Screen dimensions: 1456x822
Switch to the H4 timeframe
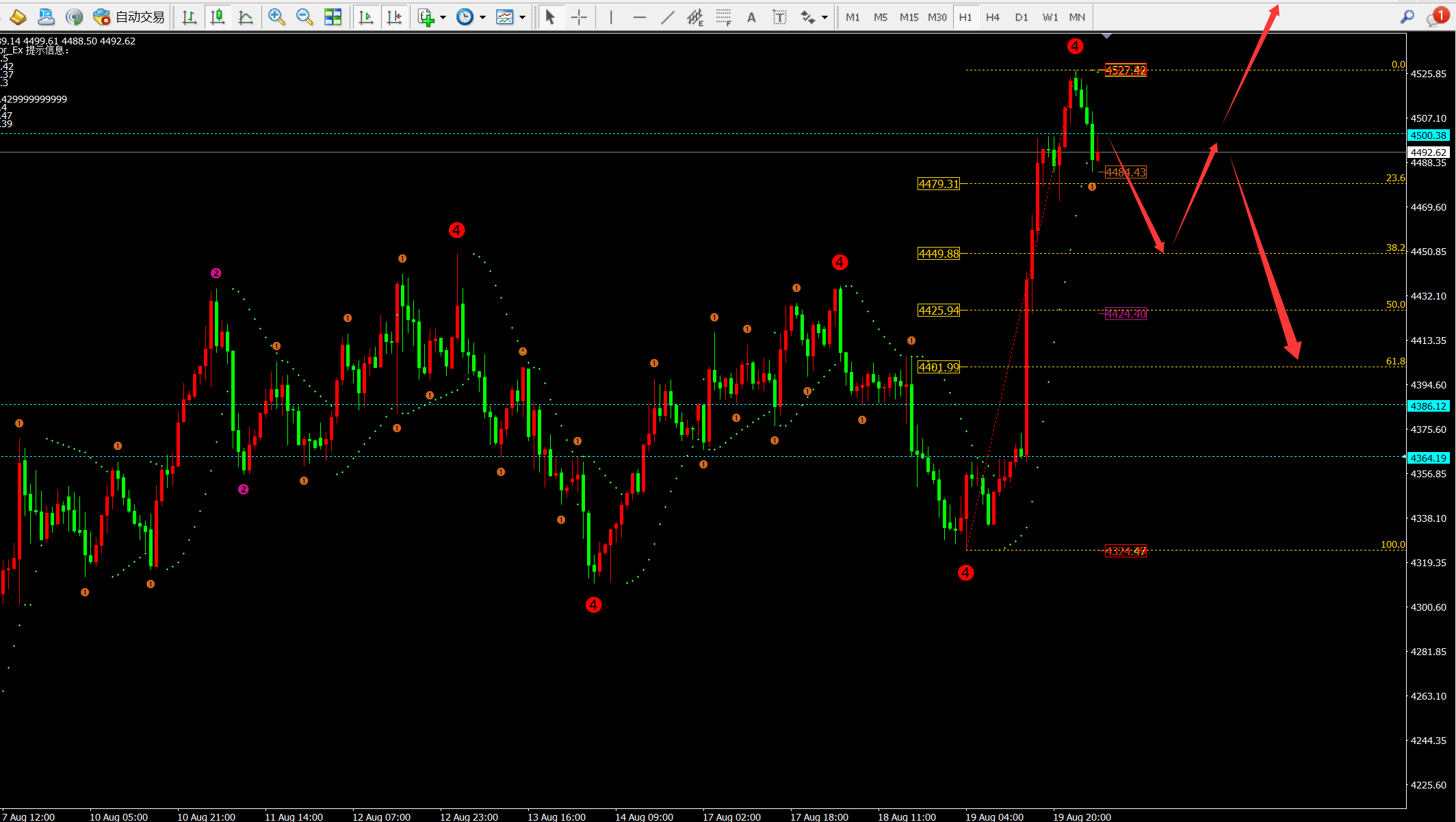[x=993, y=17]
